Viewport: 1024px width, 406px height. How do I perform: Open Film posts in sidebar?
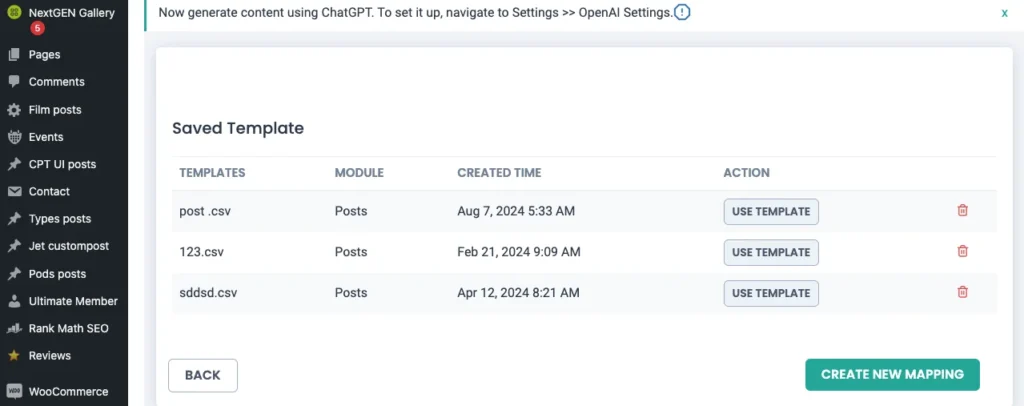[55, 110]
